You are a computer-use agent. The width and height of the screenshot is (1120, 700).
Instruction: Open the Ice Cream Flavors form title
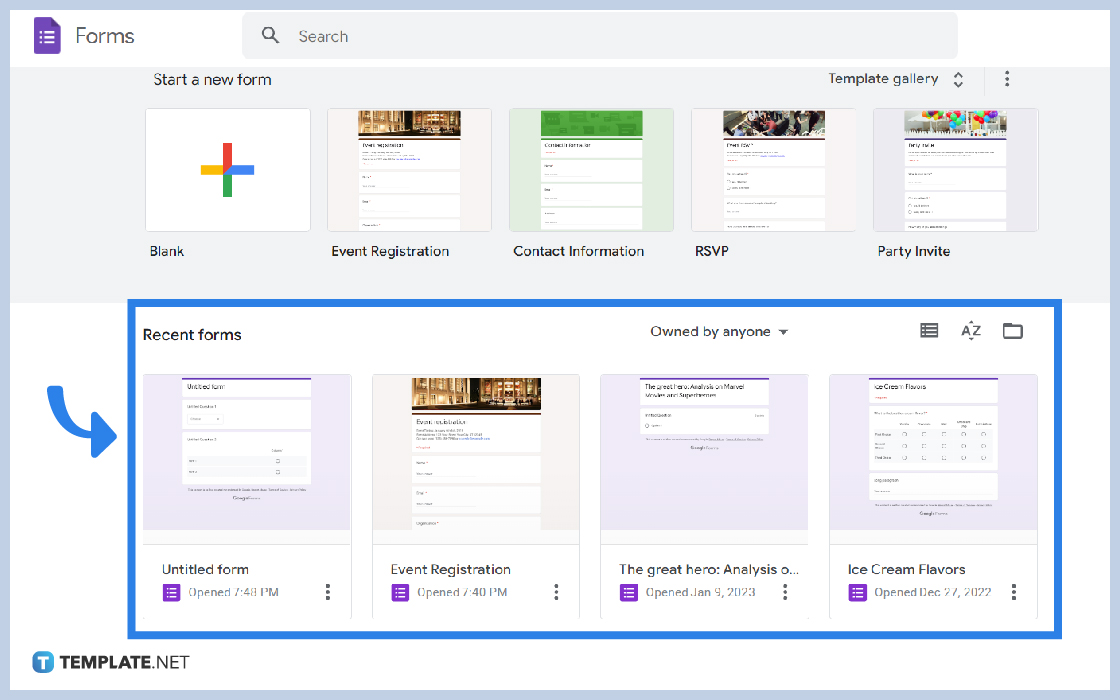[906, 569]
